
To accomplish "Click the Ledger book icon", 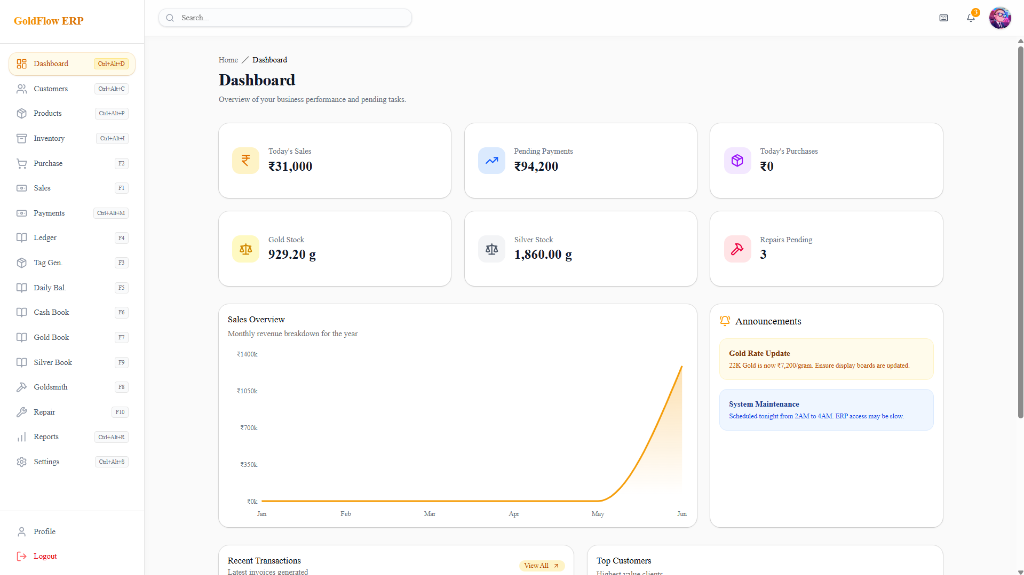I will click(22, 238).
